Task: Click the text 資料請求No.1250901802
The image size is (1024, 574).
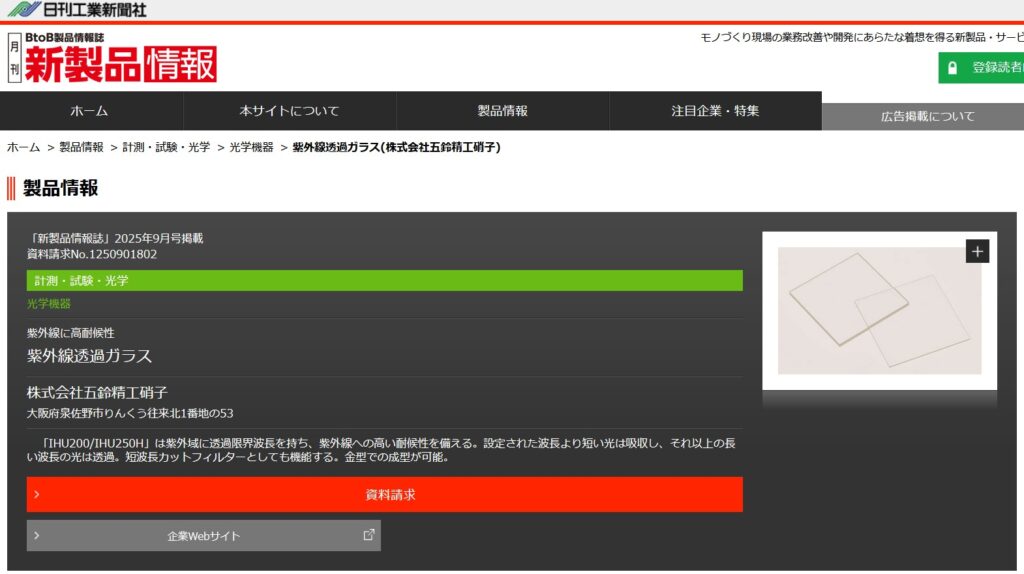Action: (92, 254)
